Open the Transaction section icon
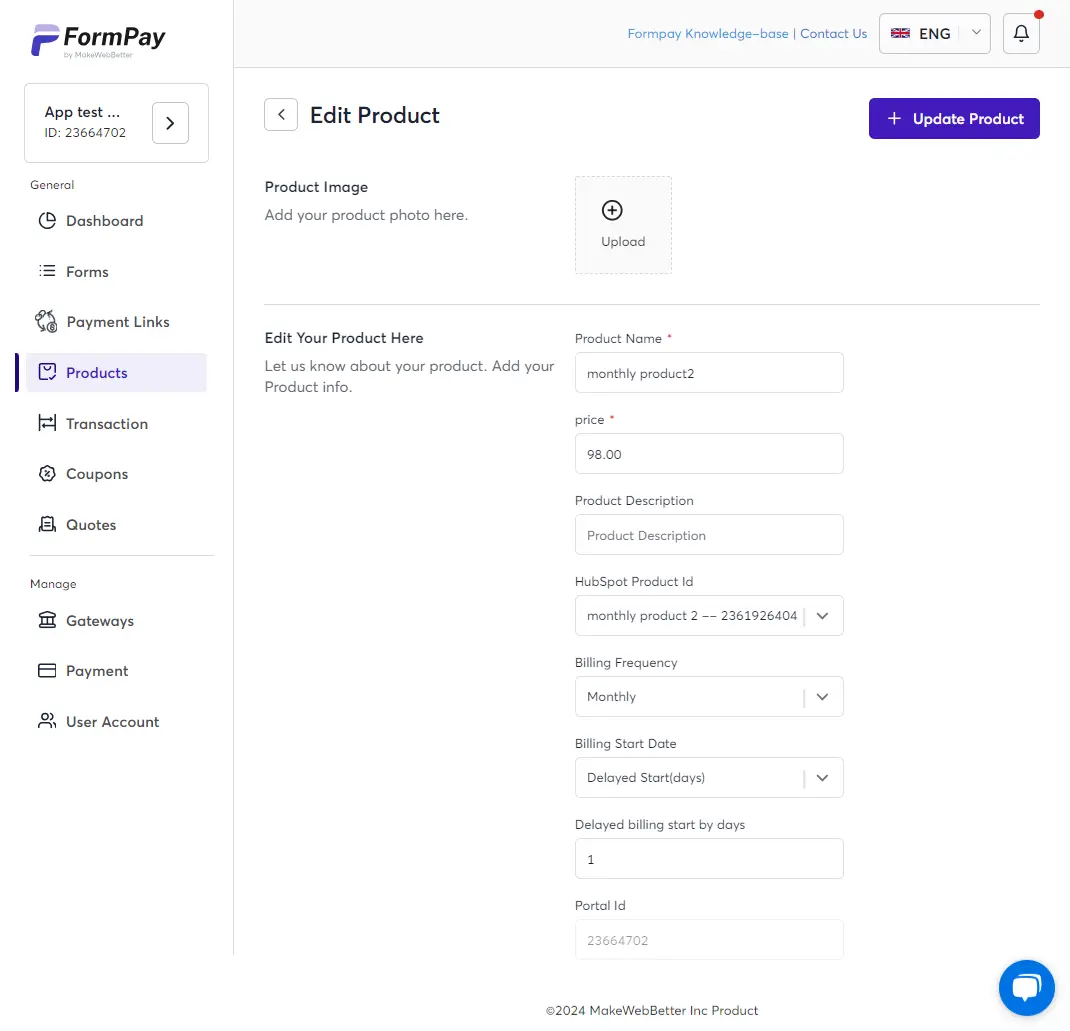 click(46, 423)
